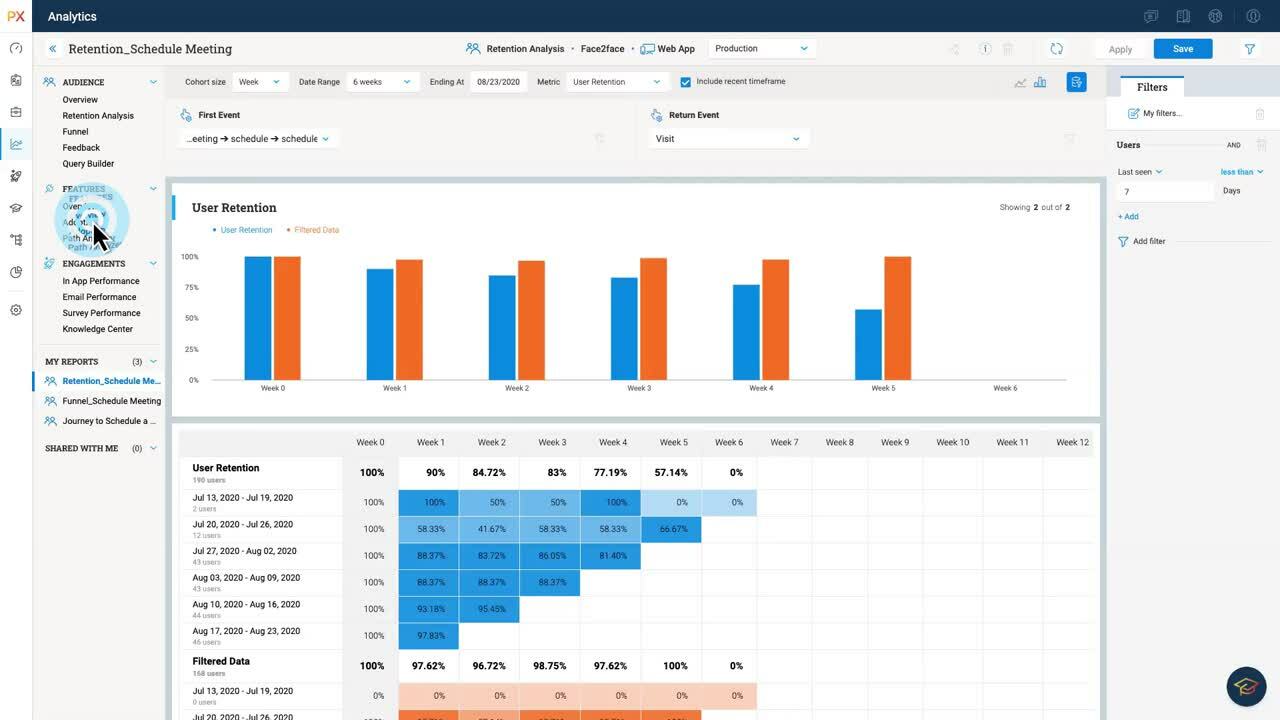Click the accounts icon in left rail

[16, 80]
